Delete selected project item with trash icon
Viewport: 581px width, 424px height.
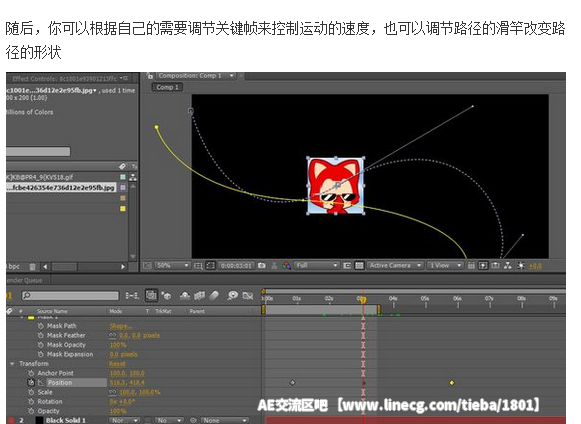point(32,266)
